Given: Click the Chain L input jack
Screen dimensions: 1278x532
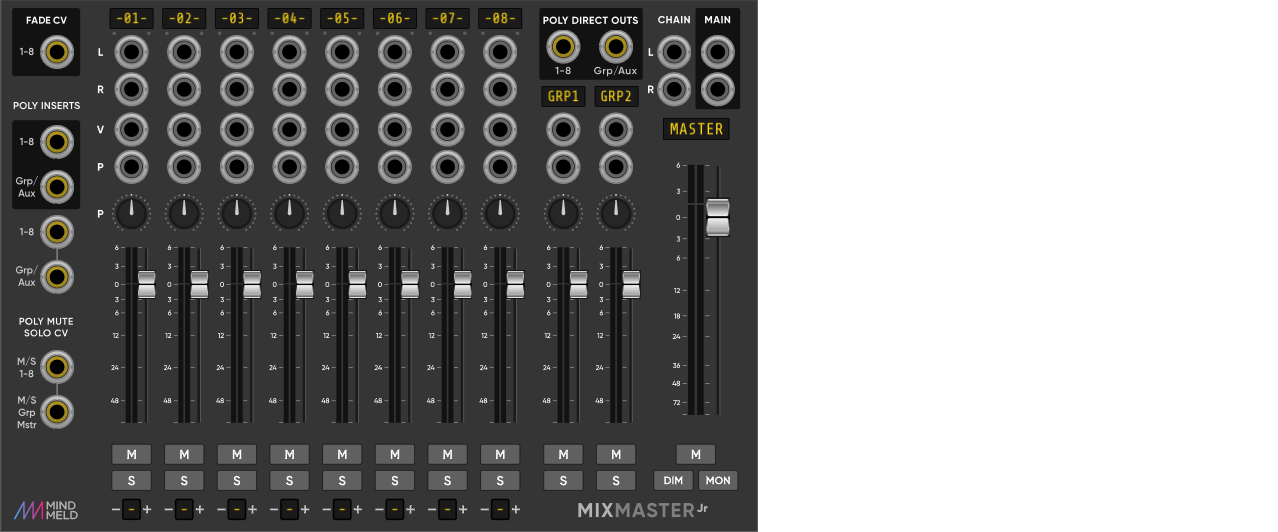Looking at the screenshot, I should pos(674,52).
